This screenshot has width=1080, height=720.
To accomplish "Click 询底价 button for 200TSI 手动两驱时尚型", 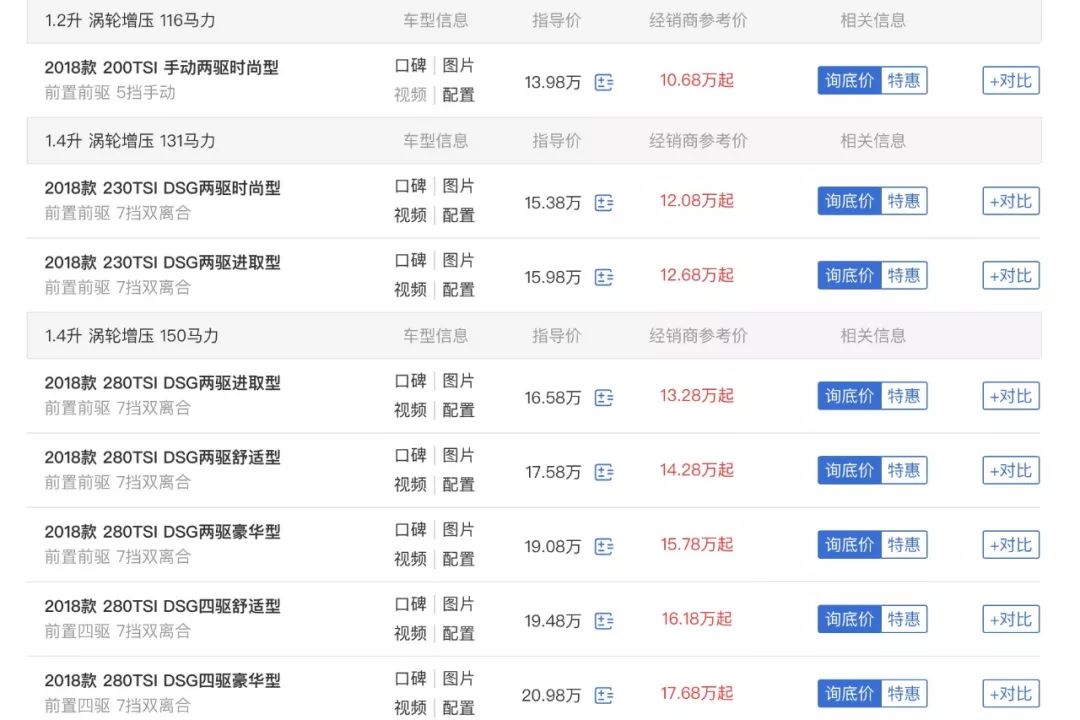I will point(849,81).
